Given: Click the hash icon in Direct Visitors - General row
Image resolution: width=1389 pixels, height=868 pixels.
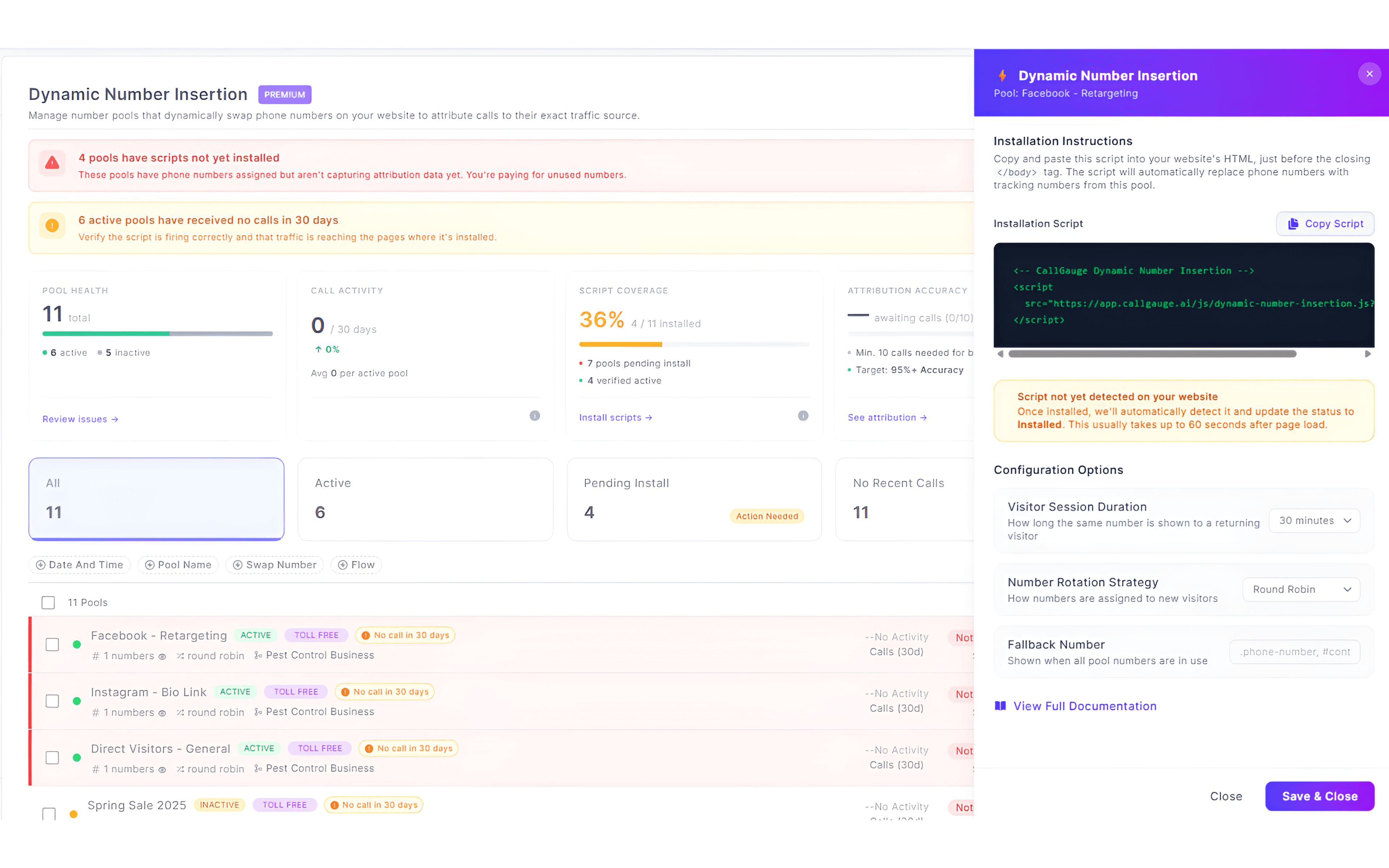Looking at the screenshot, I should pyautogui.click(x=95, y=769).
